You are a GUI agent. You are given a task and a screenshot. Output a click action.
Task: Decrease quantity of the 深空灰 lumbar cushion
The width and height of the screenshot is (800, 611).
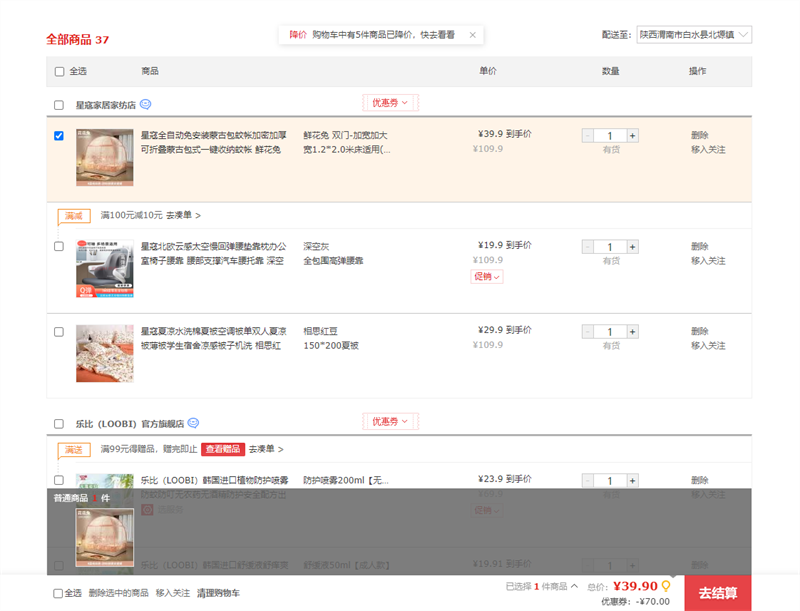pyautogui.click(x=589, y=247)
